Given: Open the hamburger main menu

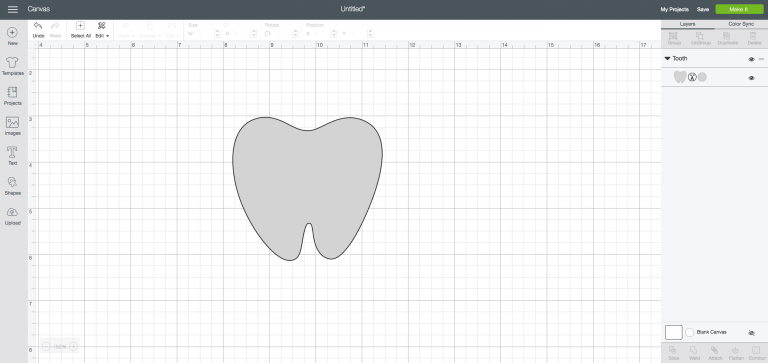Looking at the screenshot, I should point(13,9).
